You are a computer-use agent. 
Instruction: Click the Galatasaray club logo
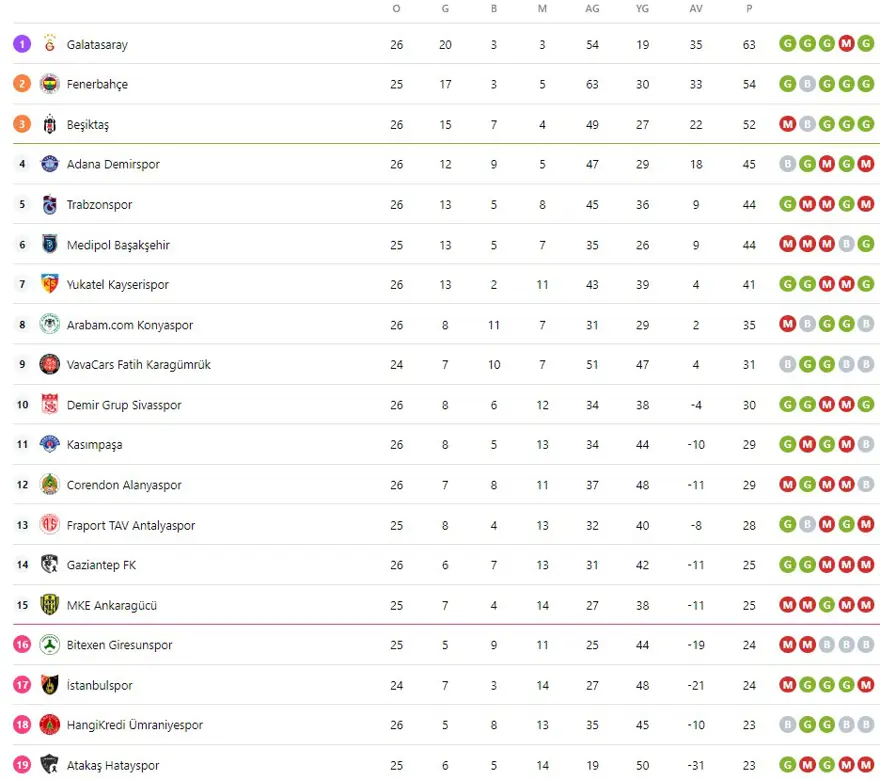(50, 45)
